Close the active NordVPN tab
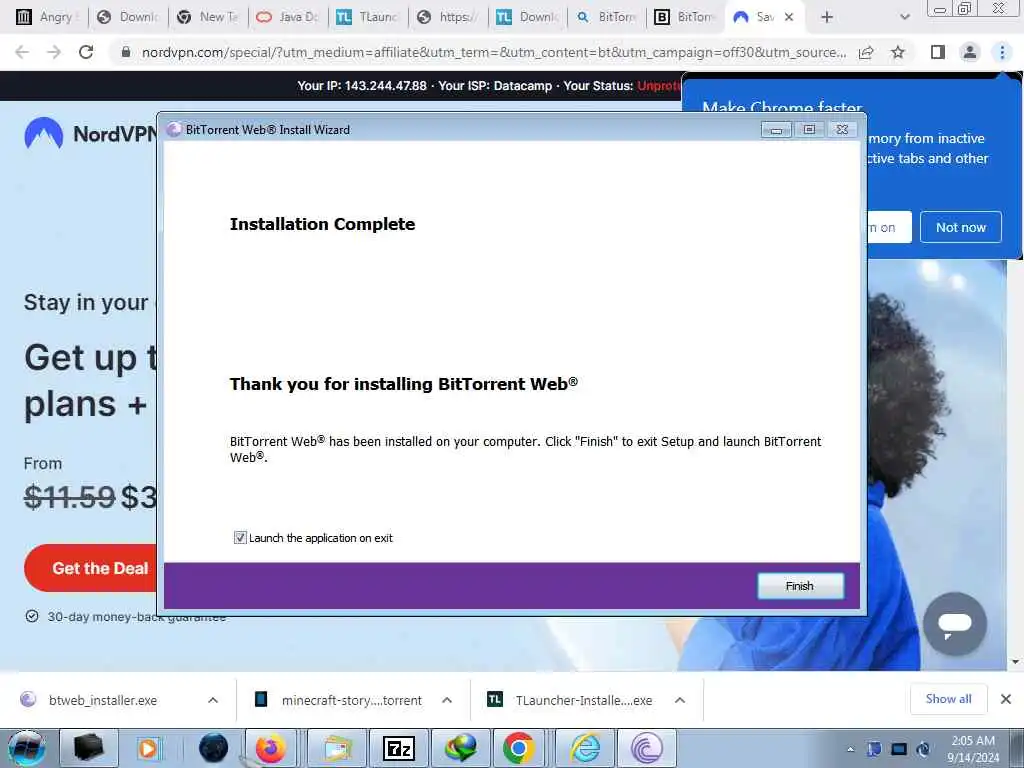1024x768 pixels. [789, 17]
